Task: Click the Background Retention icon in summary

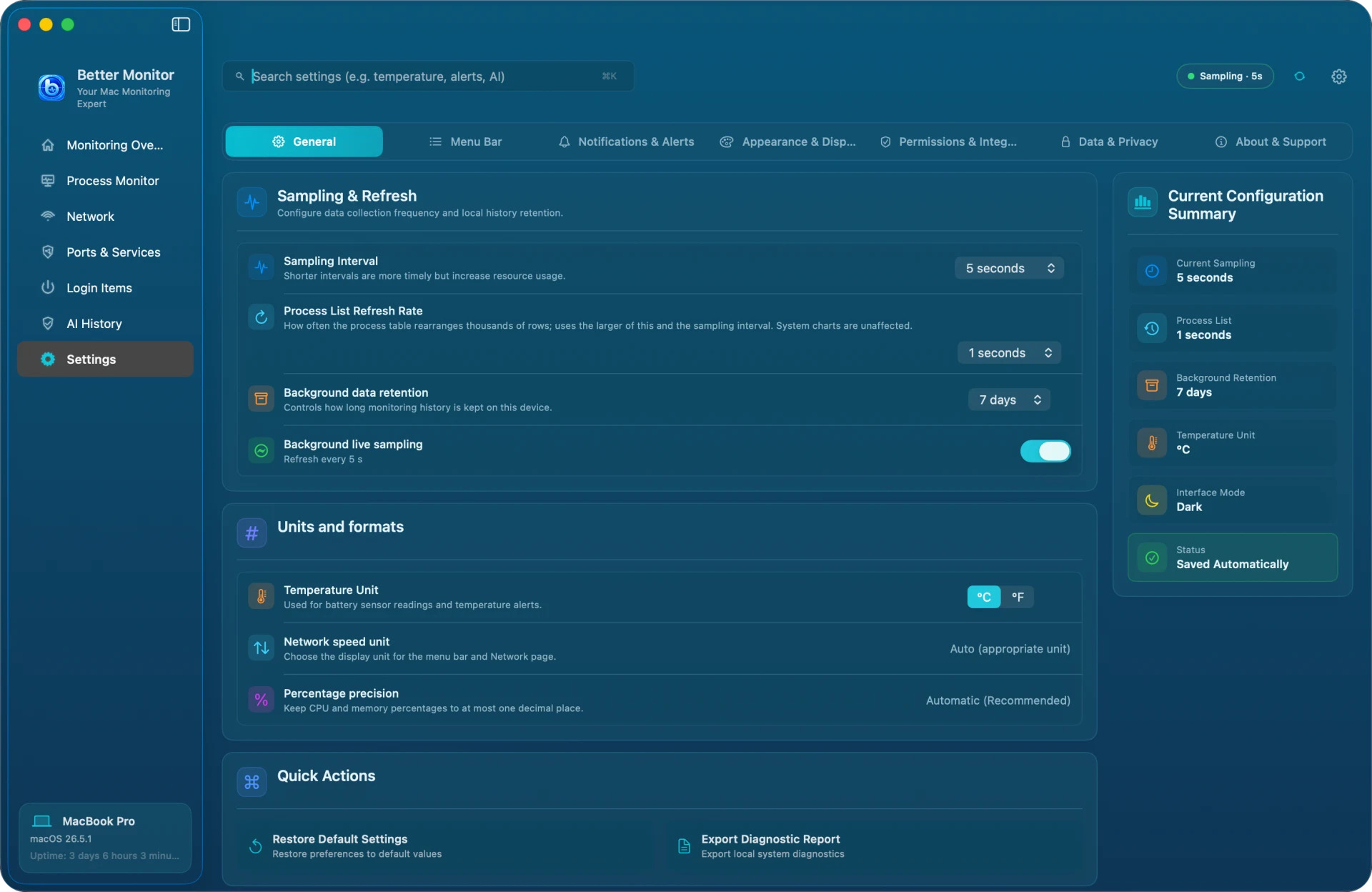Action: [x=1152, y=385]
